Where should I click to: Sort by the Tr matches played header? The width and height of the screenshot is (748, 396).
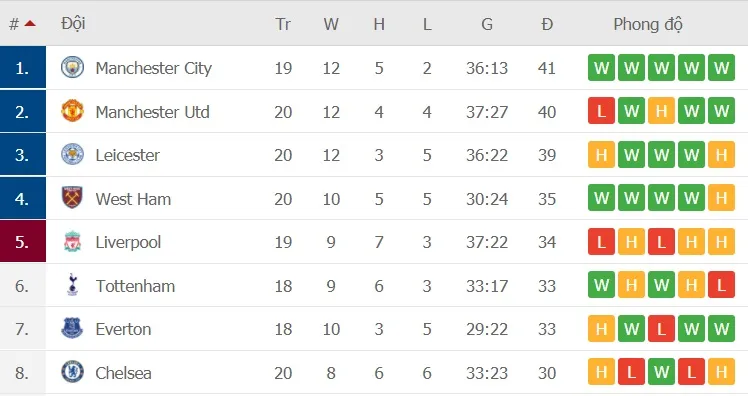pos(283,24)
